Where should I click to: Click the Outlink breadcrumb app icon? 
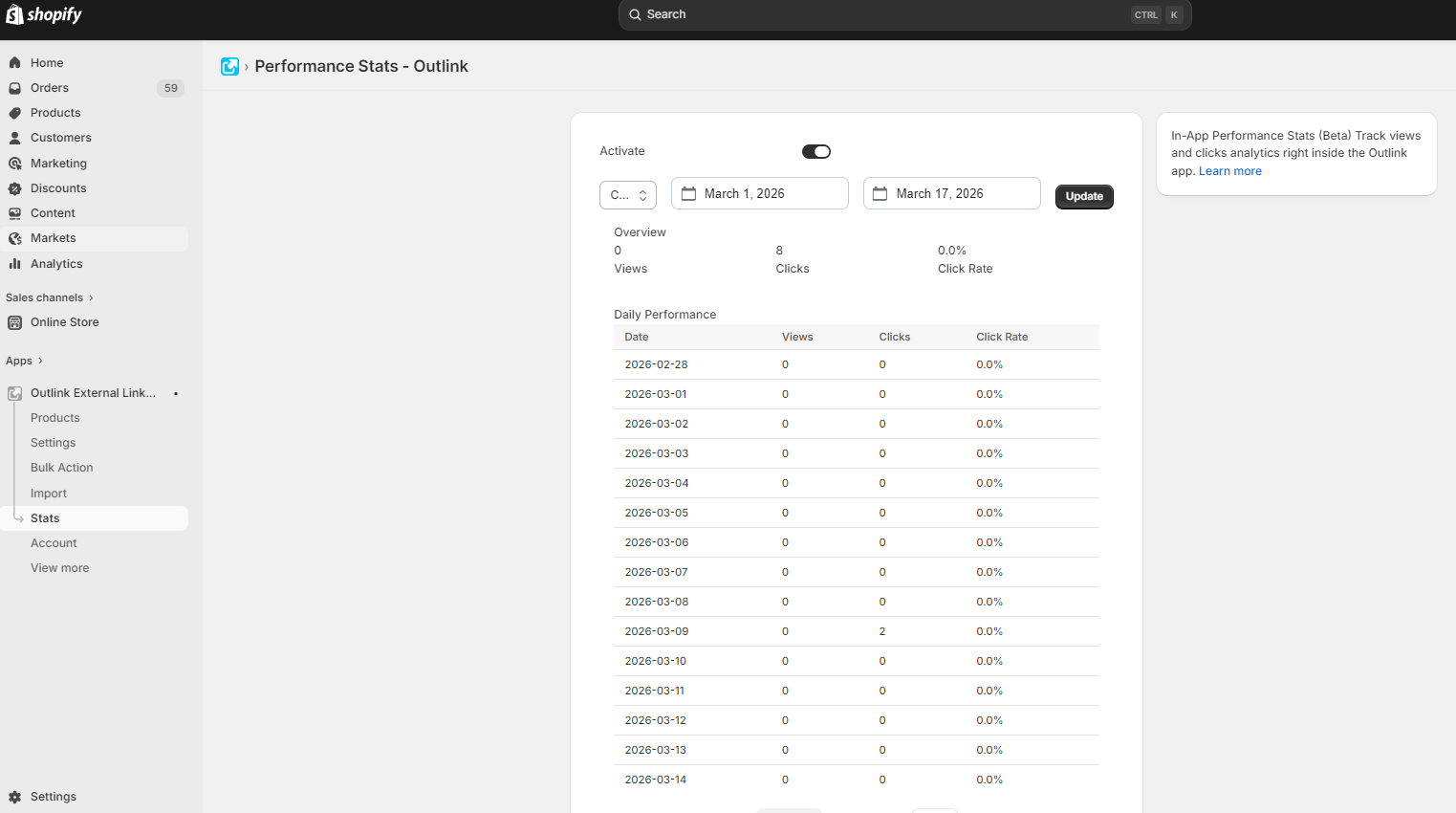point(229,66)
